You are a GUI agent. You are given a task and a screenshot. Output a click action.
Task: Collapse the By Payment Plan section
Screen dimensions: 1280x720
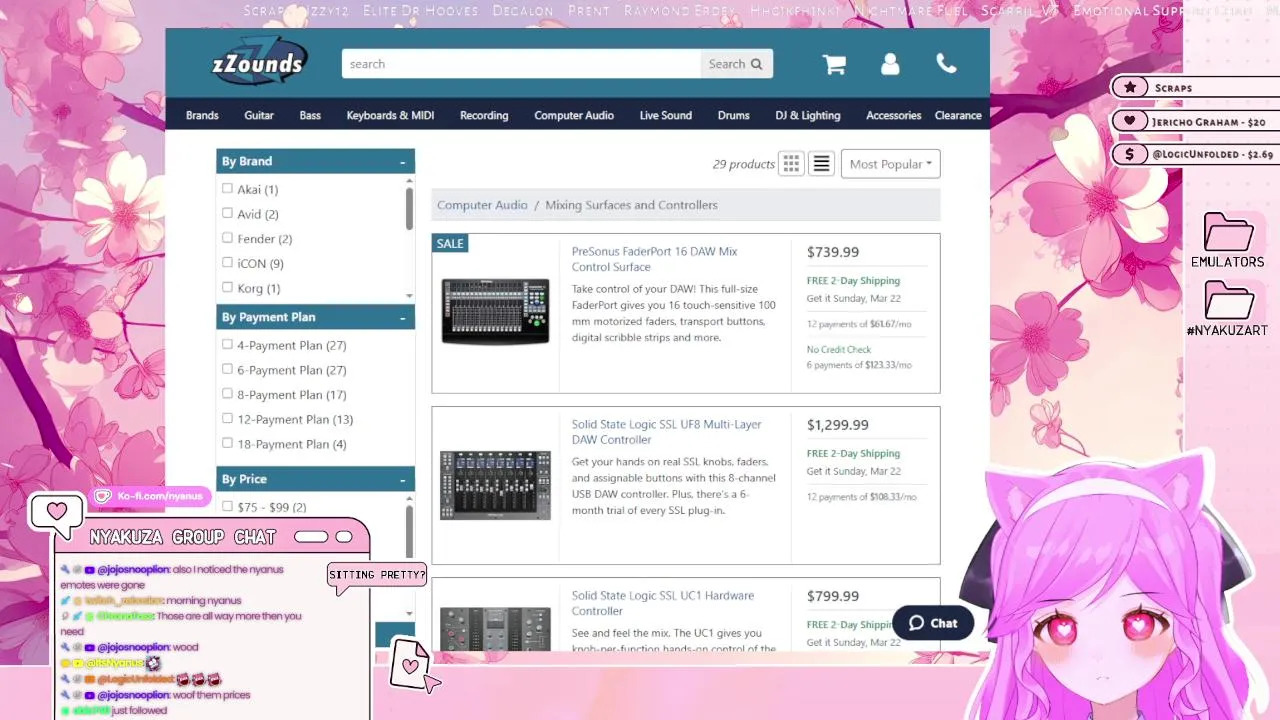(403, 318)
